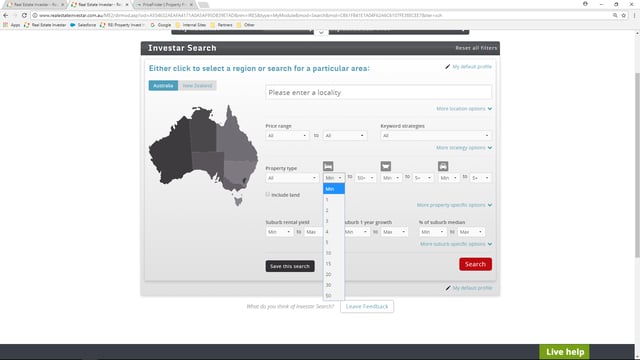Viewport: 640px width, 360px height.
Task: Open Partners bookmark folder
Action: (x=221, y=25)
